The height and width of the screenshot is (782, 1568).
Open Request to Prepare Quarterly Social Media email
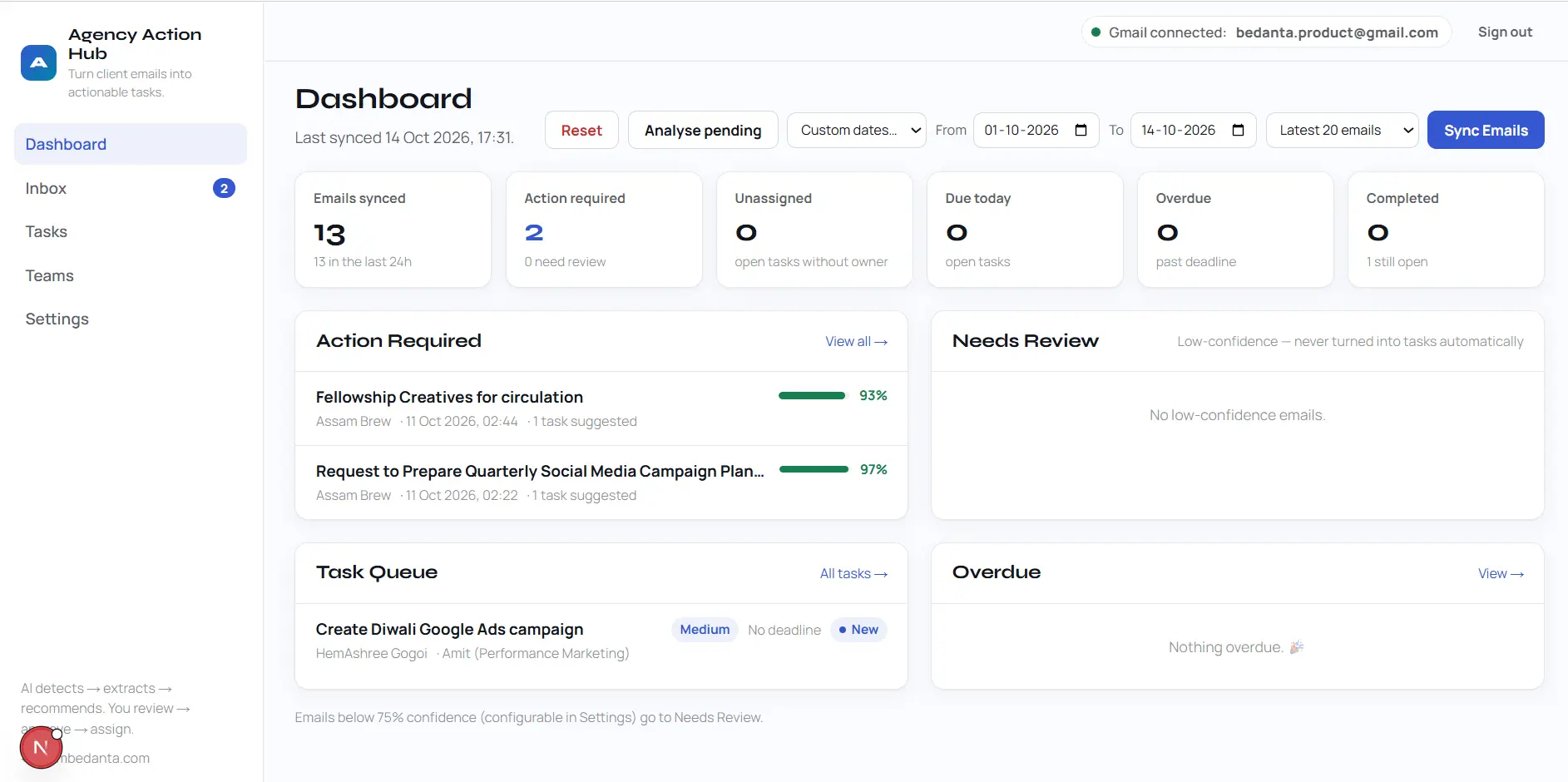point(601,483)
